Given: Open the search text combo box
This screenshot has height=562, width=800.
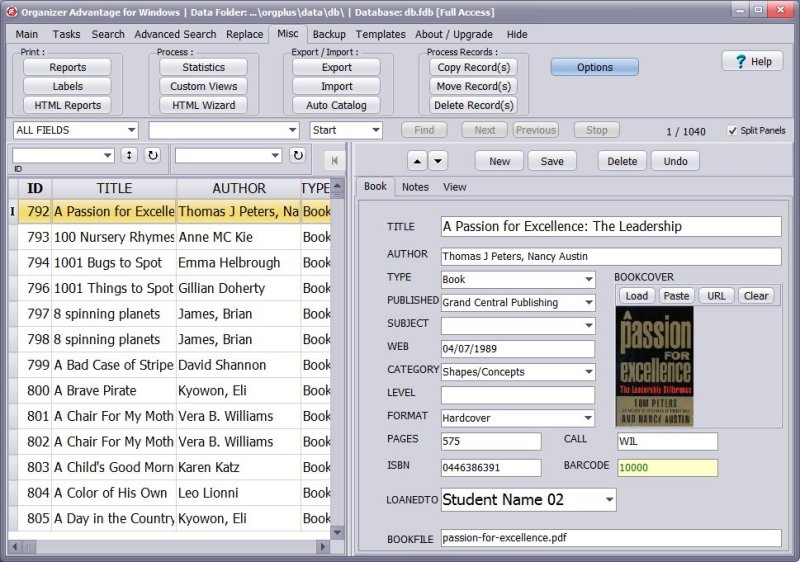Looking at the screenshot, I should (x=292, y=130).
